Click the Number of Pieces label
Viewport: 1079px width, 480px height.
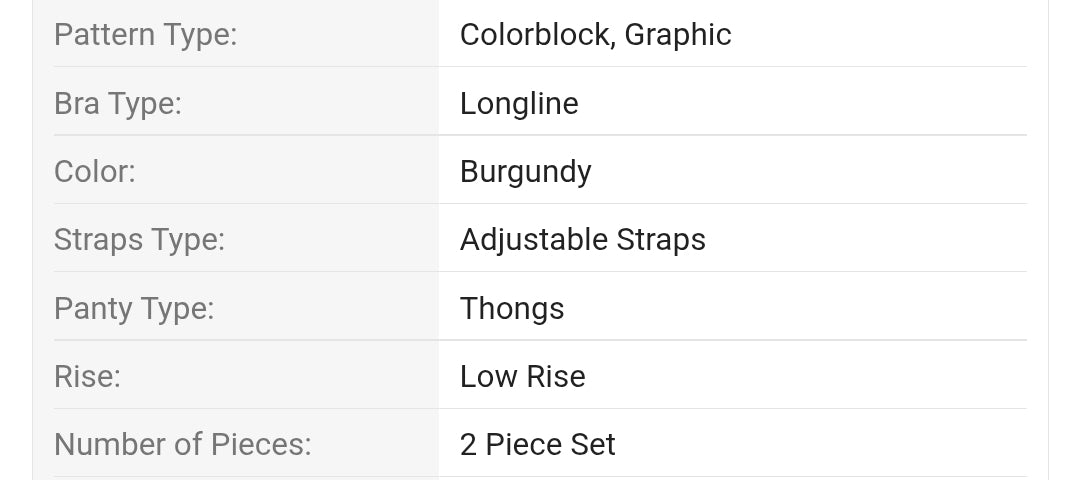(x=182, y=444)
